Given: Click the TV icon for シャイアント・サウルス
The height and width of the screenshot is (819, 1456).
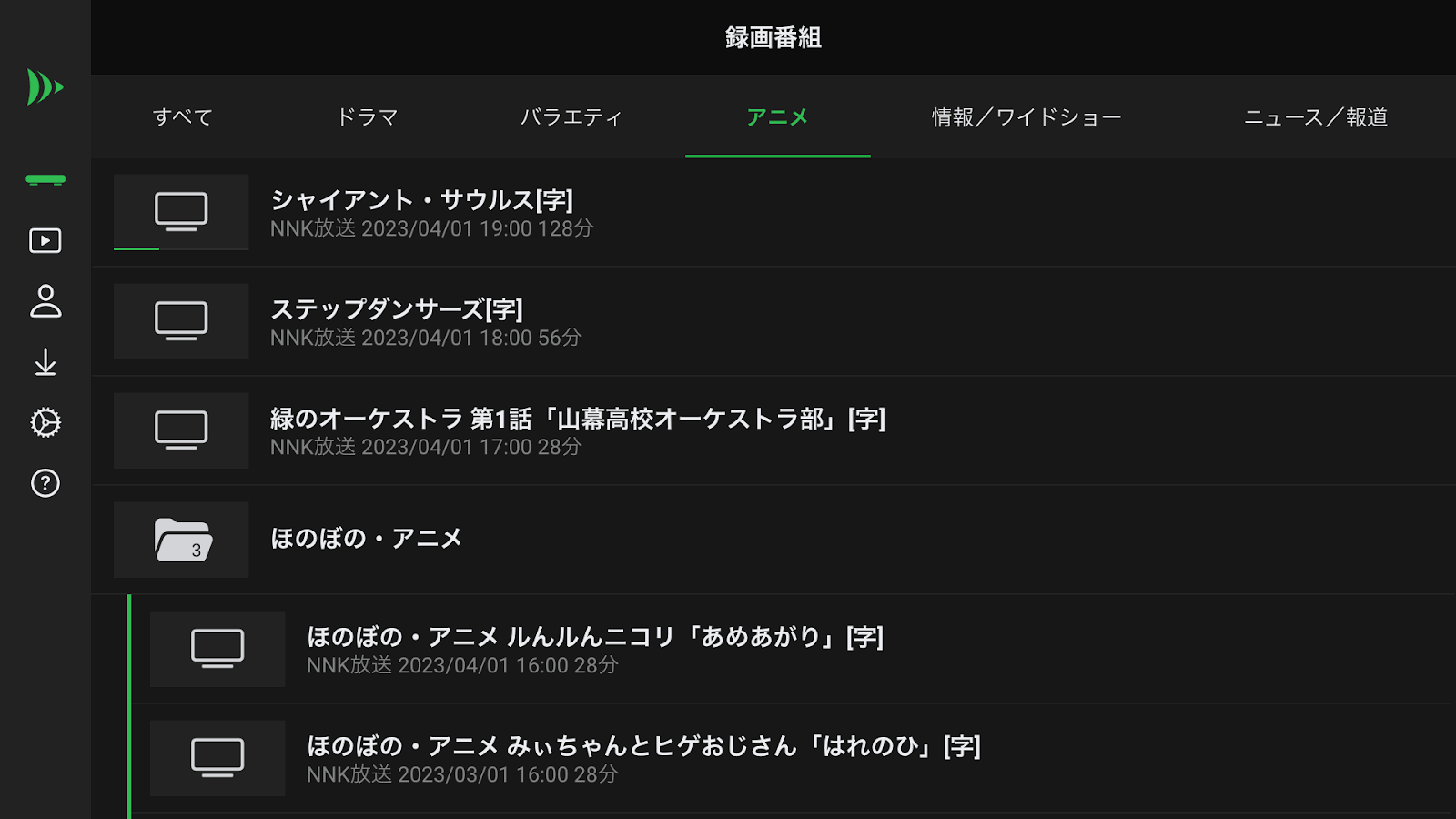Looking at the screenshot, I should 180,212.
